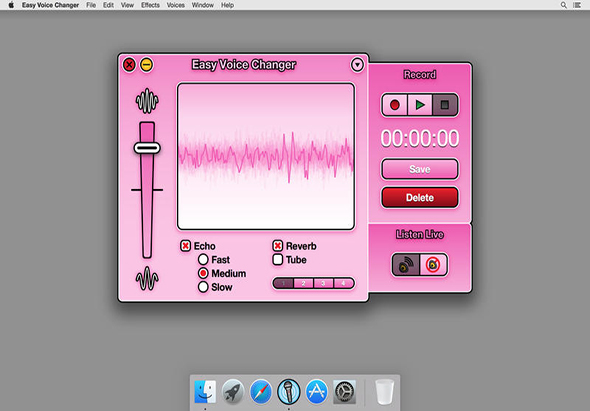Click the pitch slider handle
Viewport: 590px width, 411px height.
coord(147,148)
